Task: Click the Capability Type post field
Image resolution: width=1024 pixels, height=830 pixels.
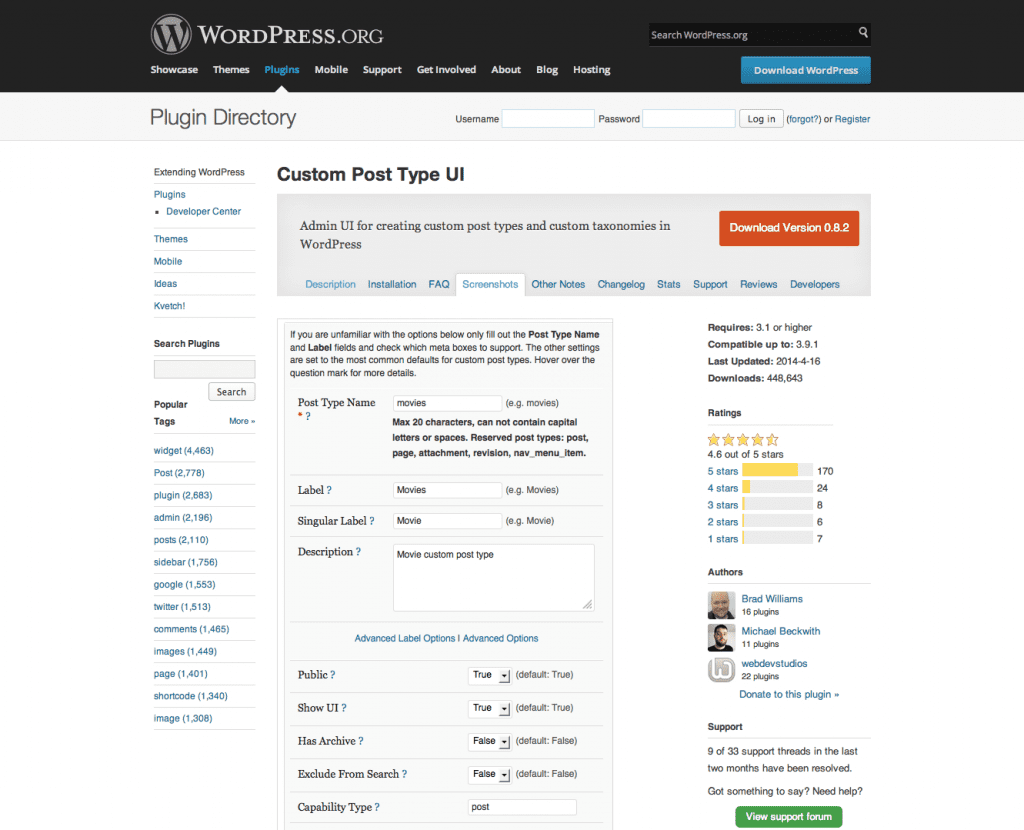Action: (522, 807)
